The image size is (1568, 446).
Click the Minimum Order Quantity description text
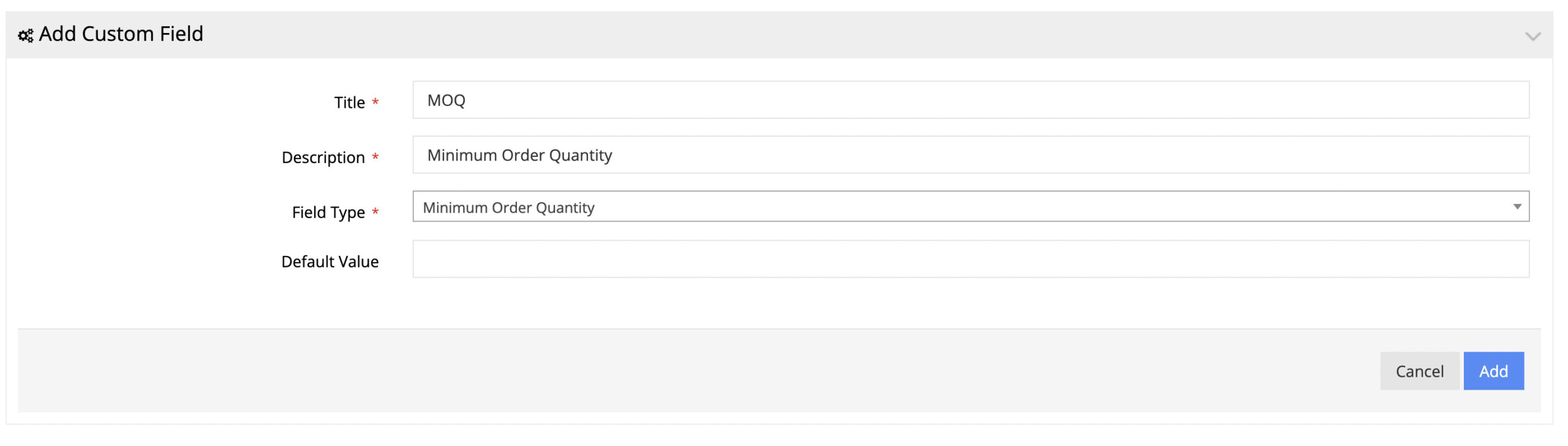point(519,156)
